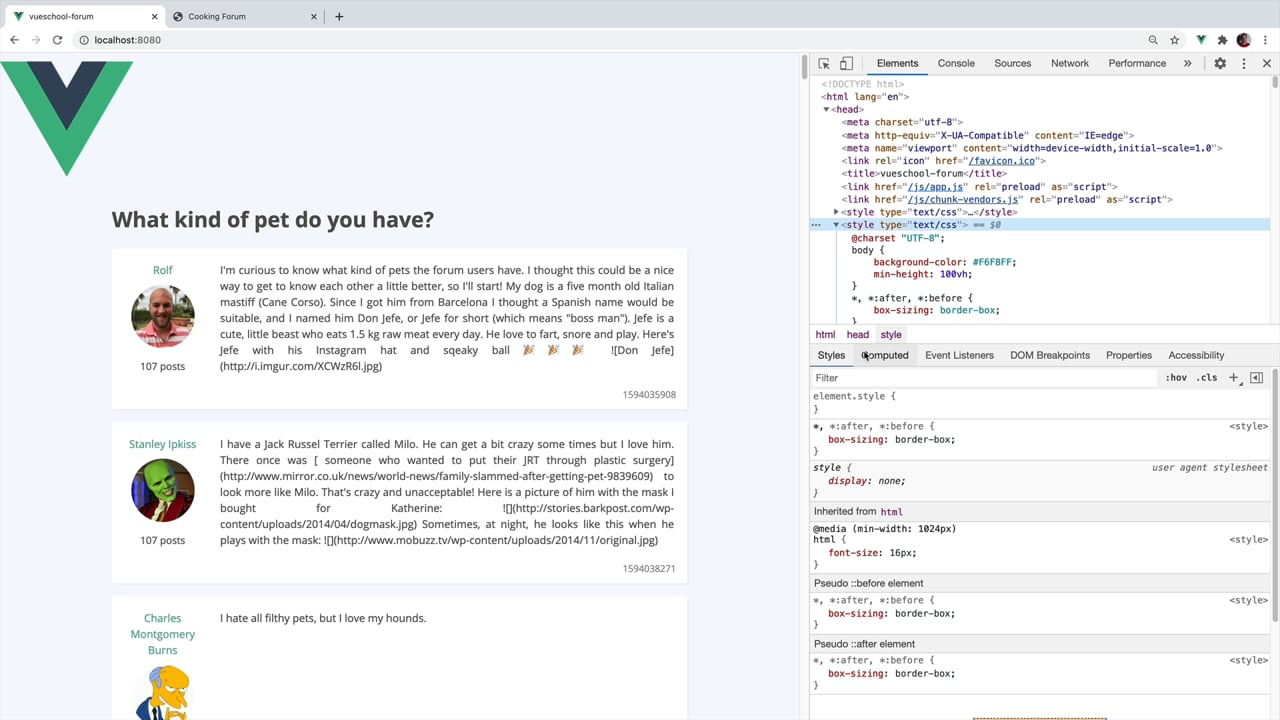Click Rolf's avatar photo
This screenshot has height=720, width=1280.
[x=163, y=316]
